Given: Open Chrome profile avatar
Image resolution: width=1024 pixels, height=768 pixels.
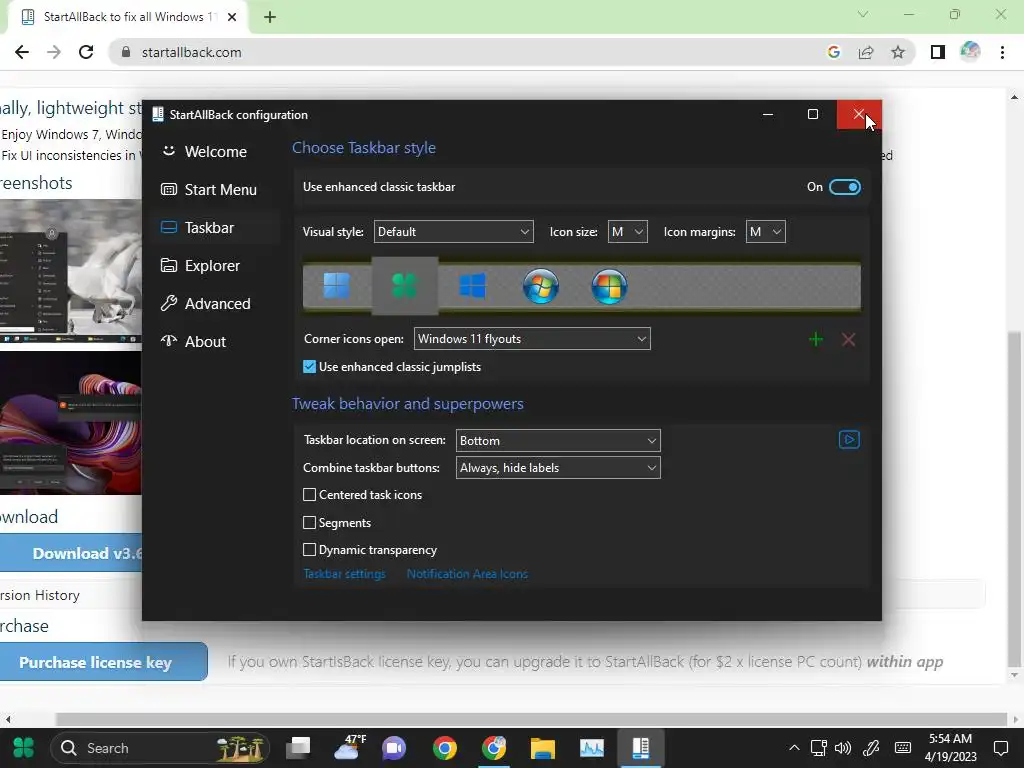Looking at the screenshot, I should 970,52.
